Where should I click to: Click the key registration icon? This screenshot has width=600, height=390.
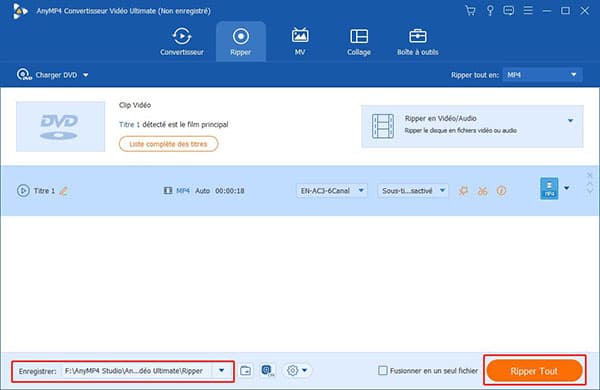coord(490,11)
